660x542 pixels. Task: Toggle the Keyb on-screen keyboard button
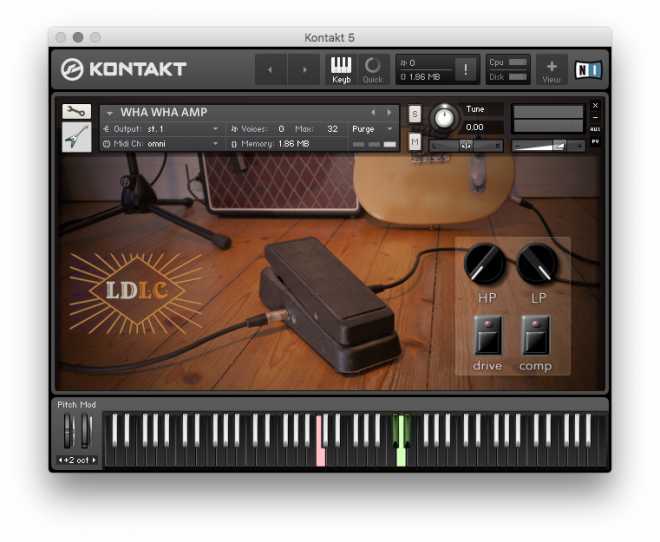(x=341, y=69)
